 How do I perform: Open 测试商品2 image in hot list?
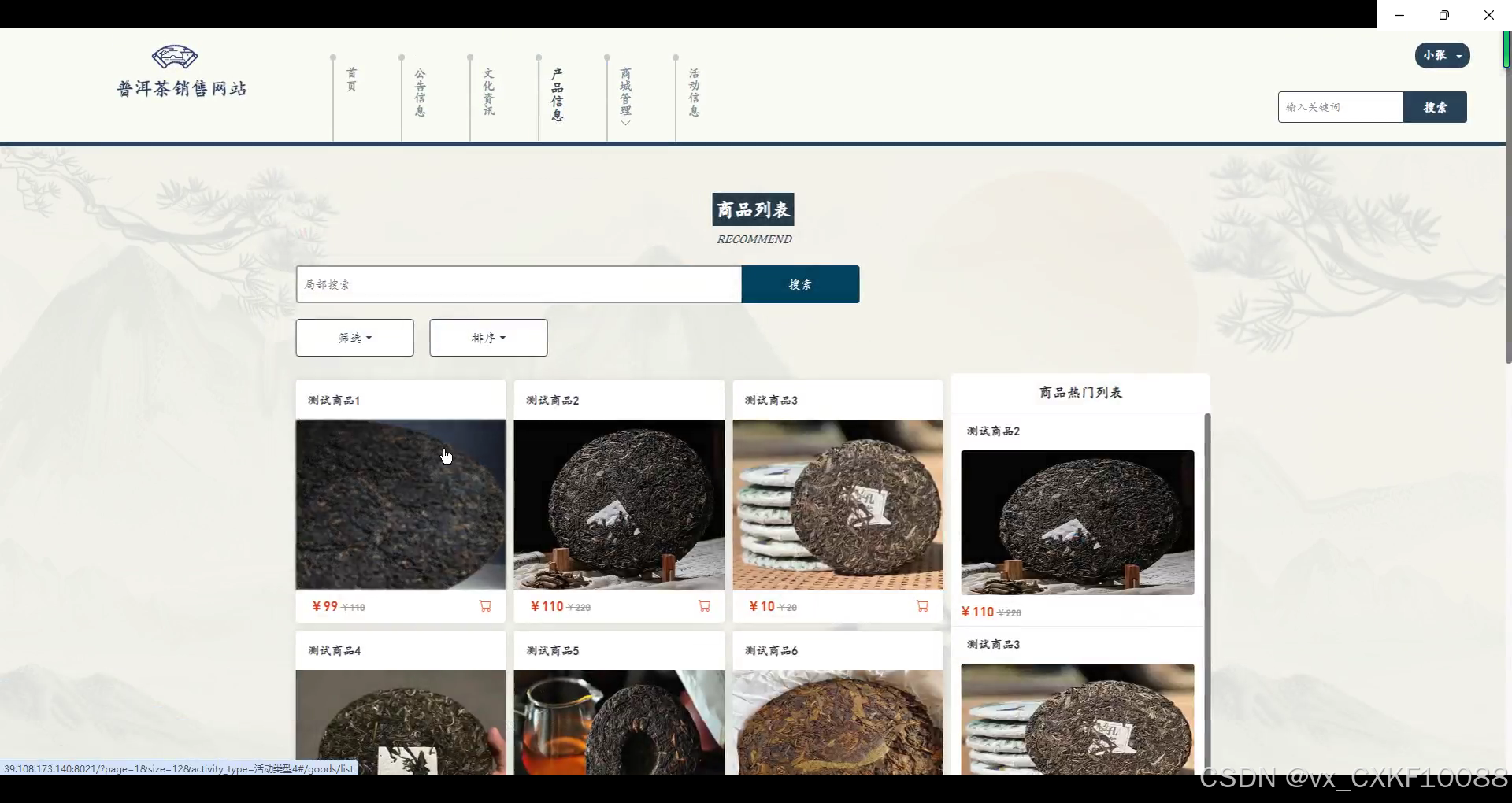(1077, 523)
